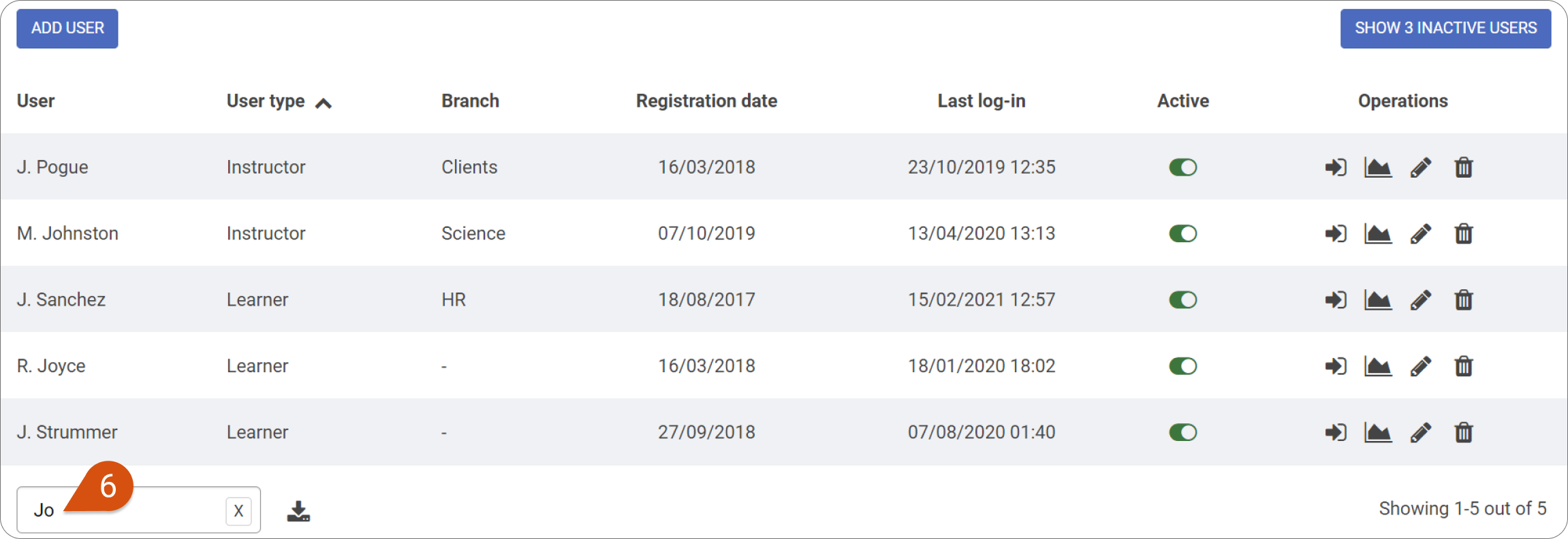Download the user list export icon
Viewport: 1568px width, 539px height.
(298, 511)
